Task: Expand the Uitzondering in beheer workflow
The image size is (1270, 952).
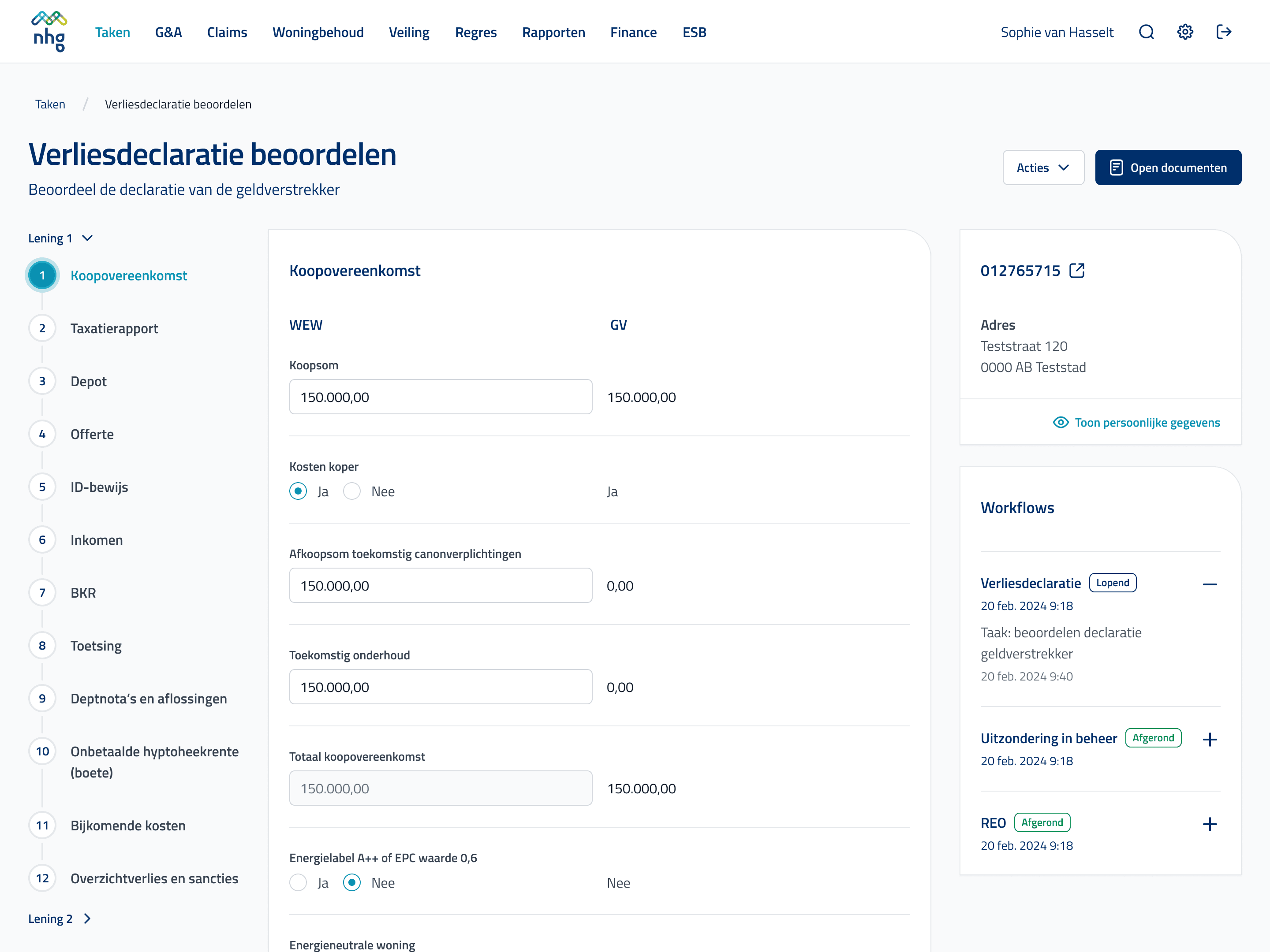Action: point(1210,739)
